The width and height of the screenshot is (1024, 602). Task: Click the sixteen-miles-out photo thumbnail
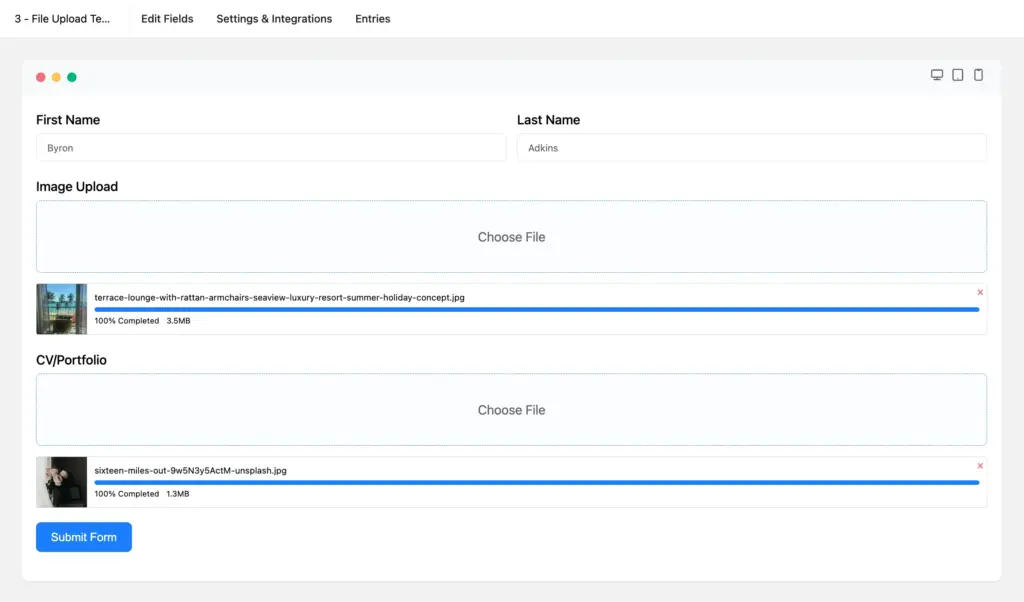tap(61, 481)
